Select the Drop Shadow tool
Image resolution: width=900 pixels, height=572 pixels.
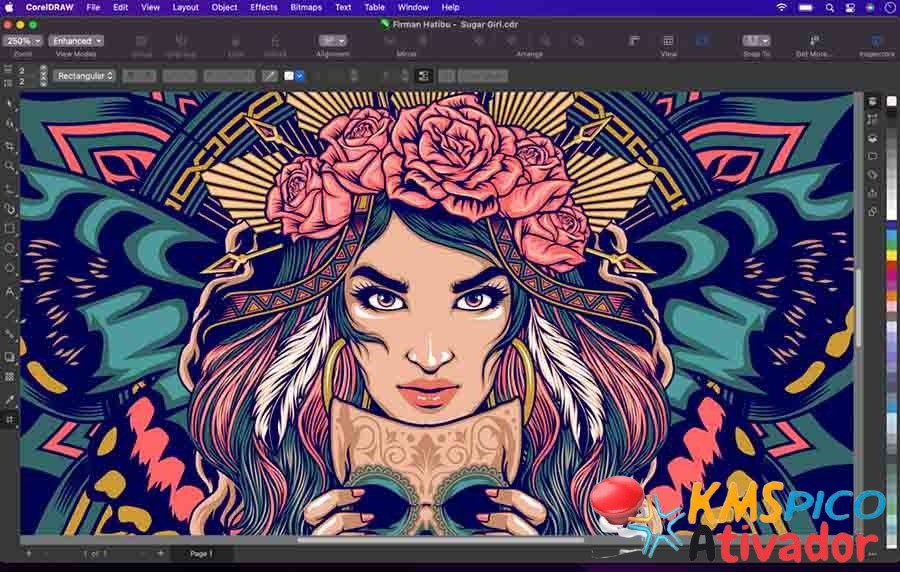click(x=10, y=357)
